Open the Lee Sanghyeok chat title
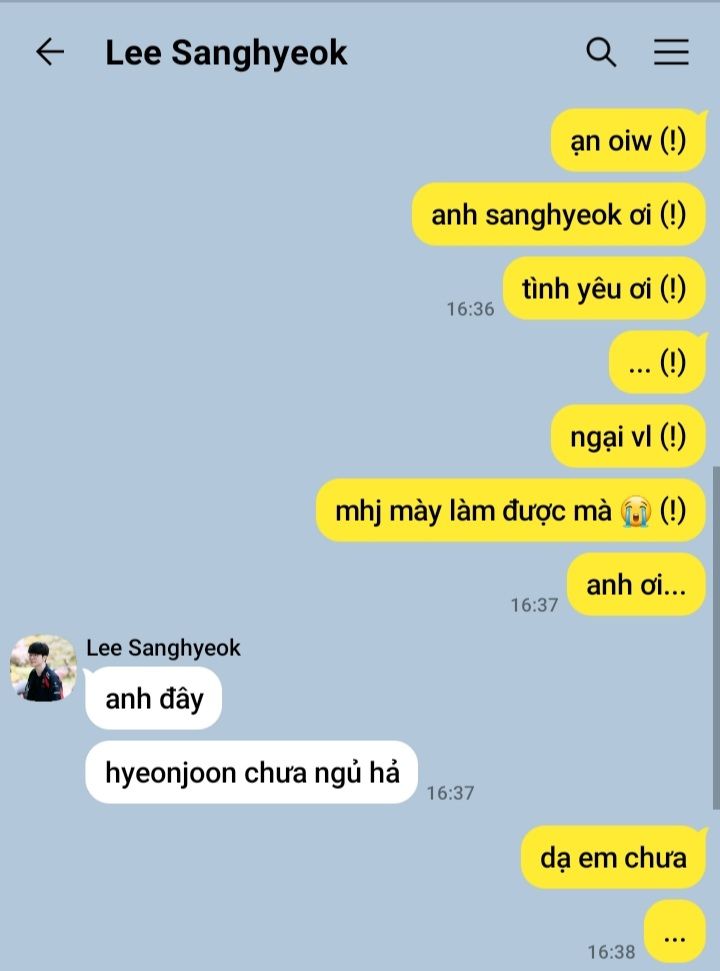 point(226,53)
